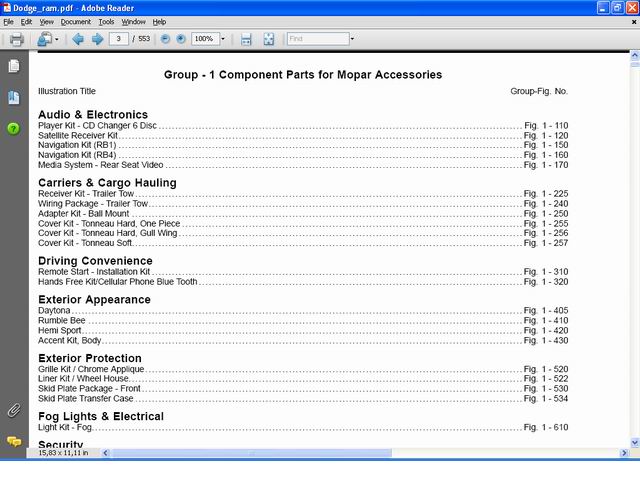Click inside the Find search box
The width and height of the screenshot is (640, 480).
click(318, 39)
